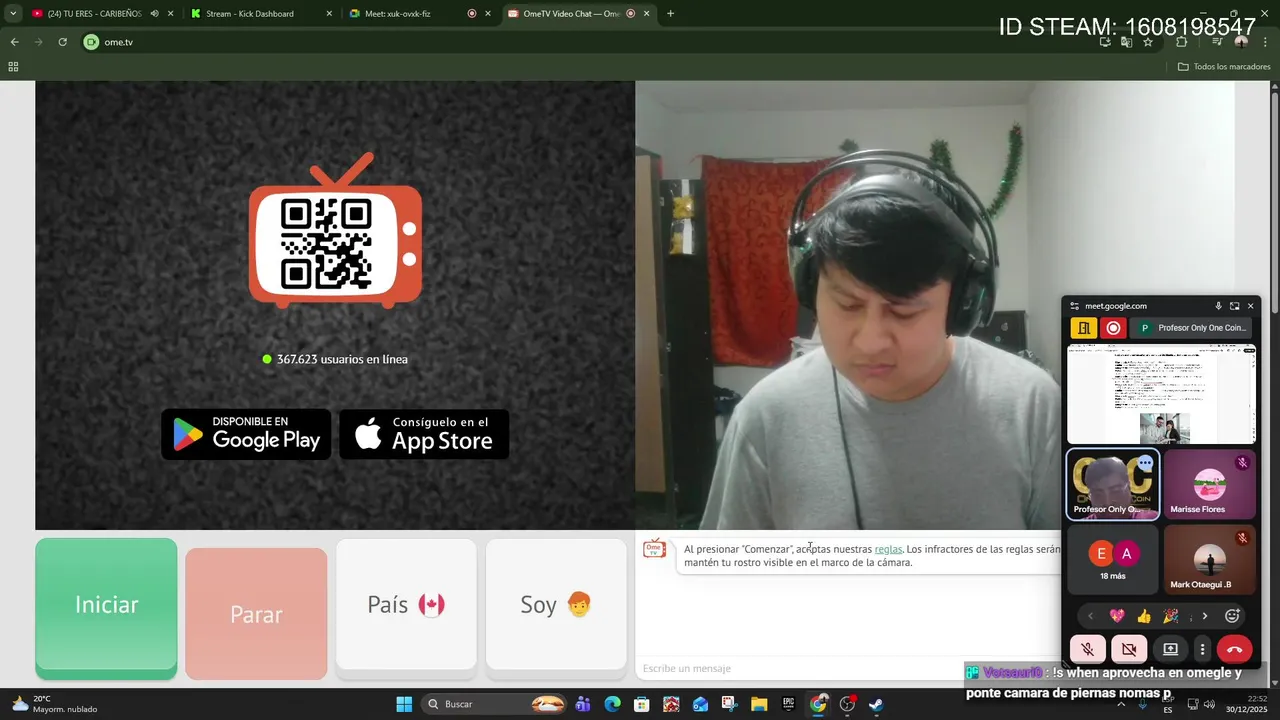Reload the ome.tv page
Screen dimensions: 1280x720
pos(62,42)
